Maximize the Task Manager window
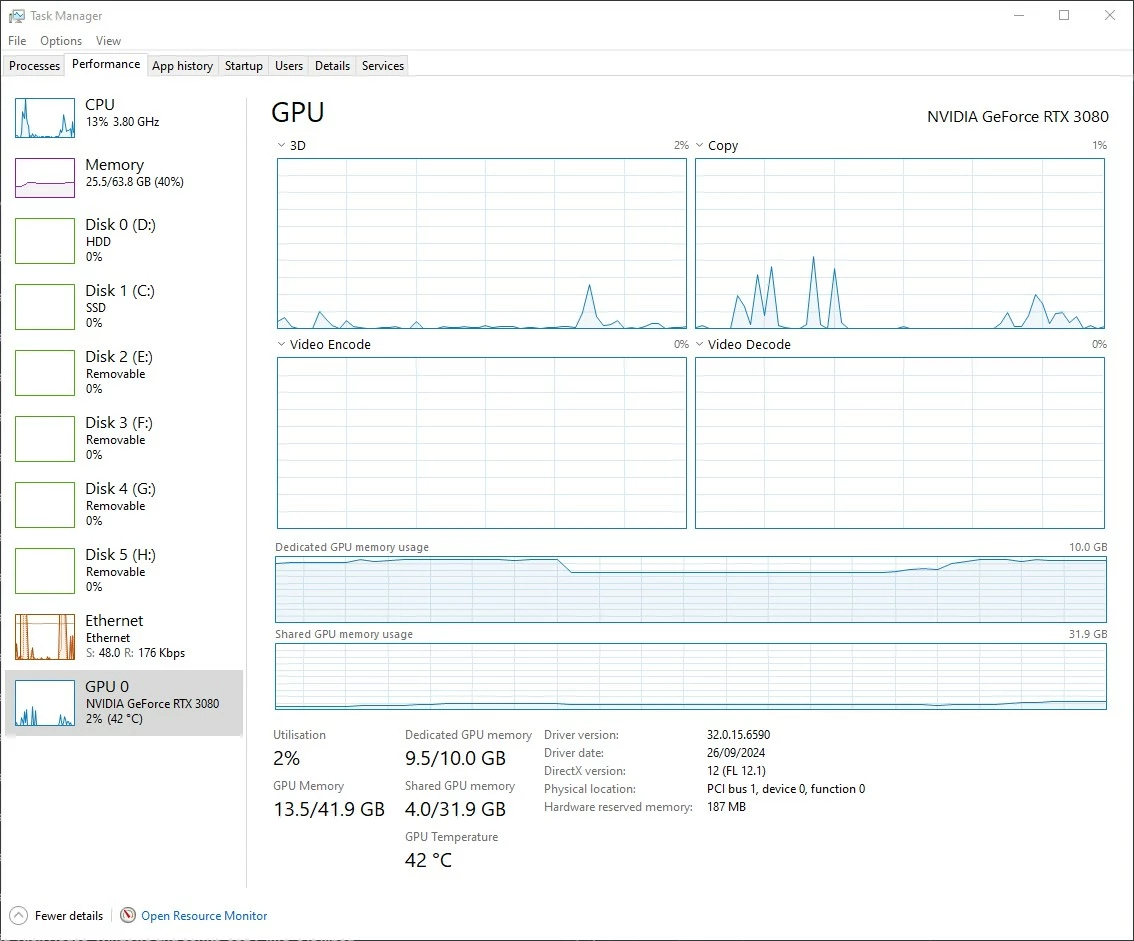 pyautogui.click(x=1064, y=15)
